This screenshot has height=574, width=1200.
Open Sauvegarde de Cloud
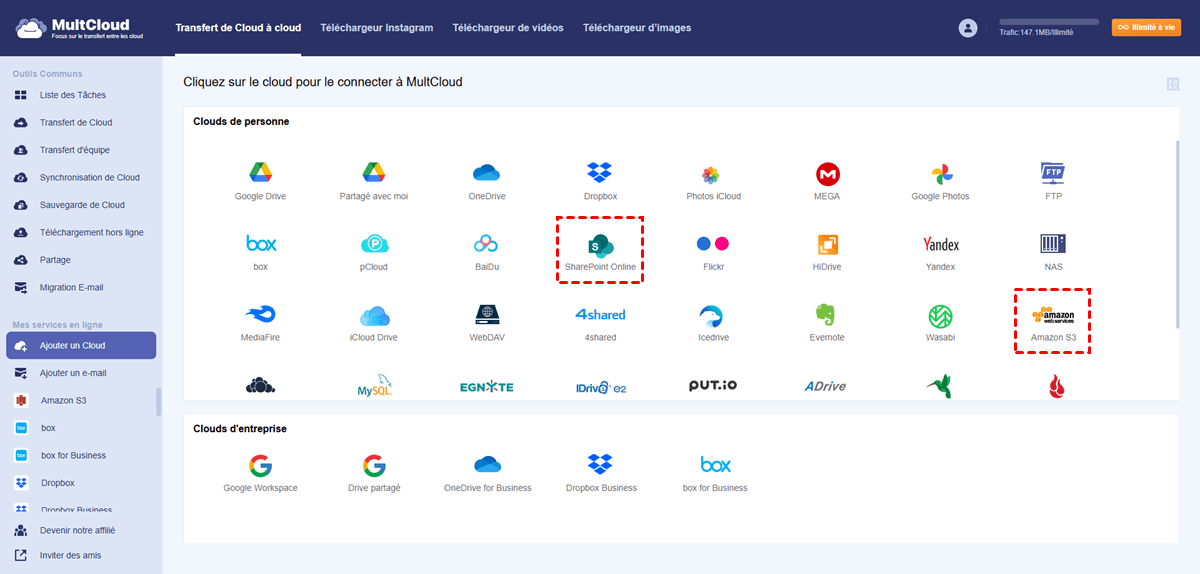click(x=81, y=205)
